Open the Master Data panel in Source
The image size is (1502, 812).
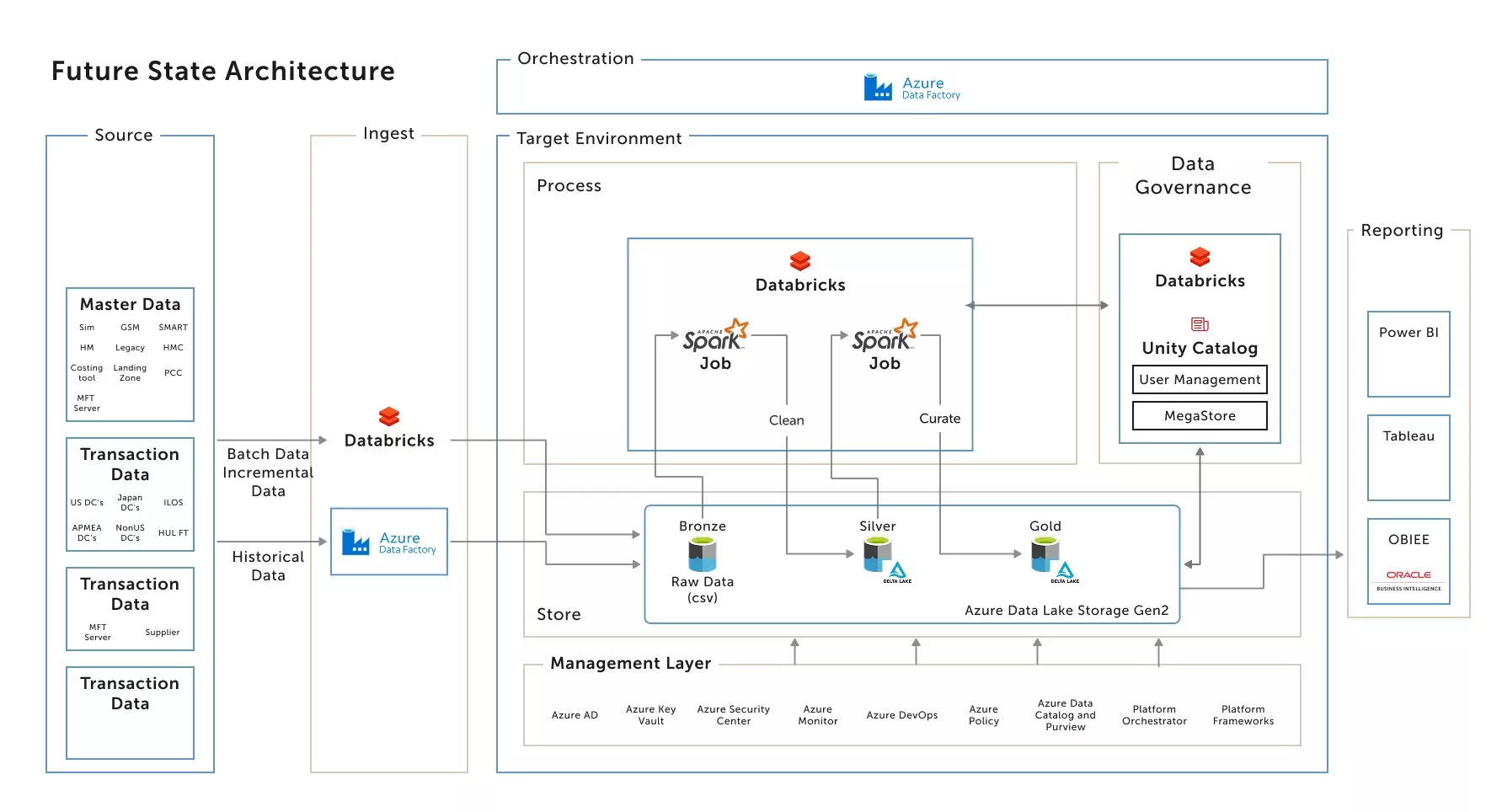(x=129, y=354)
